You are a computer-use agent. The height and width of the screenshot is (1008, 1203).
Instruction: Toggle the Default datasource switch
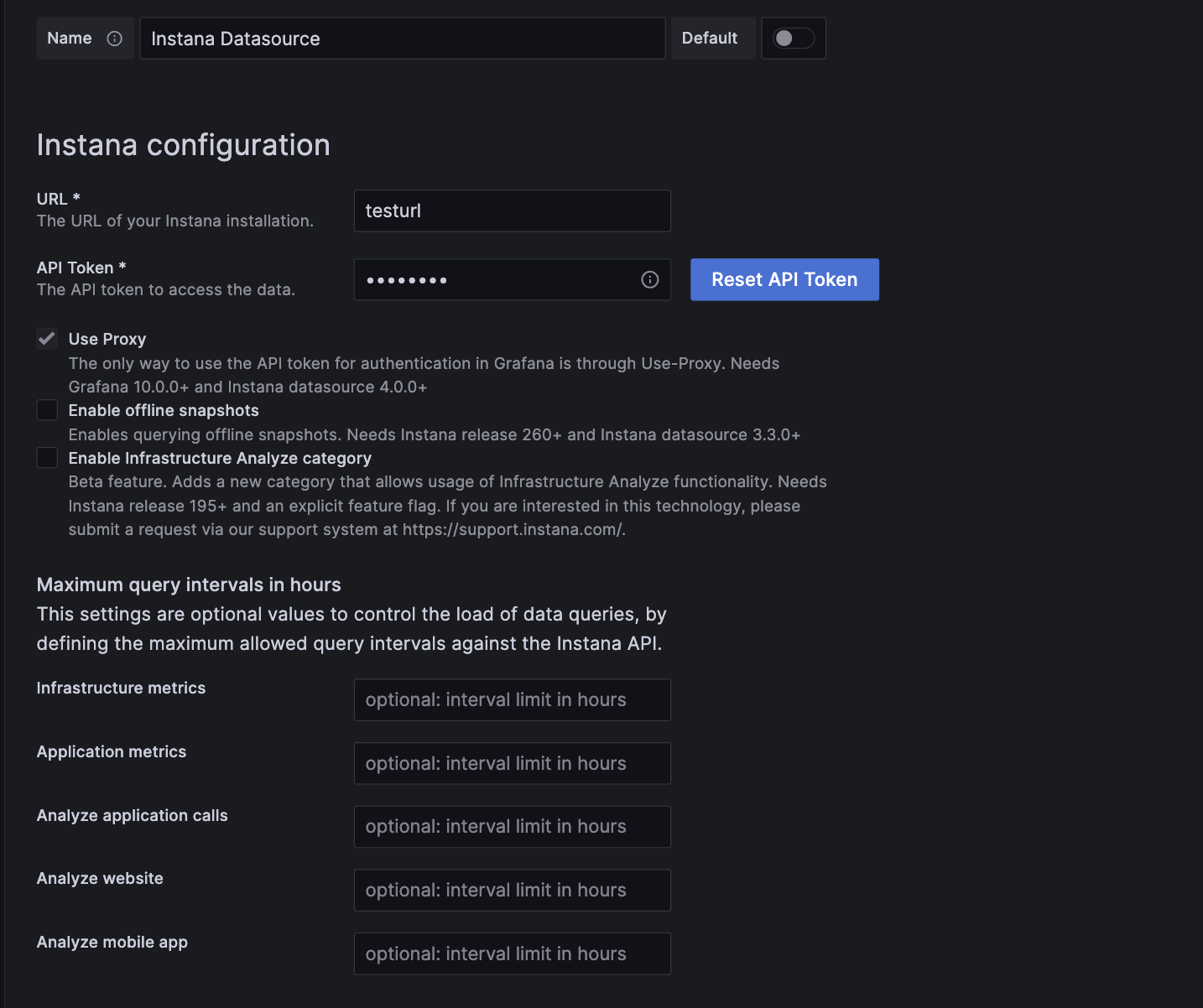793,39
